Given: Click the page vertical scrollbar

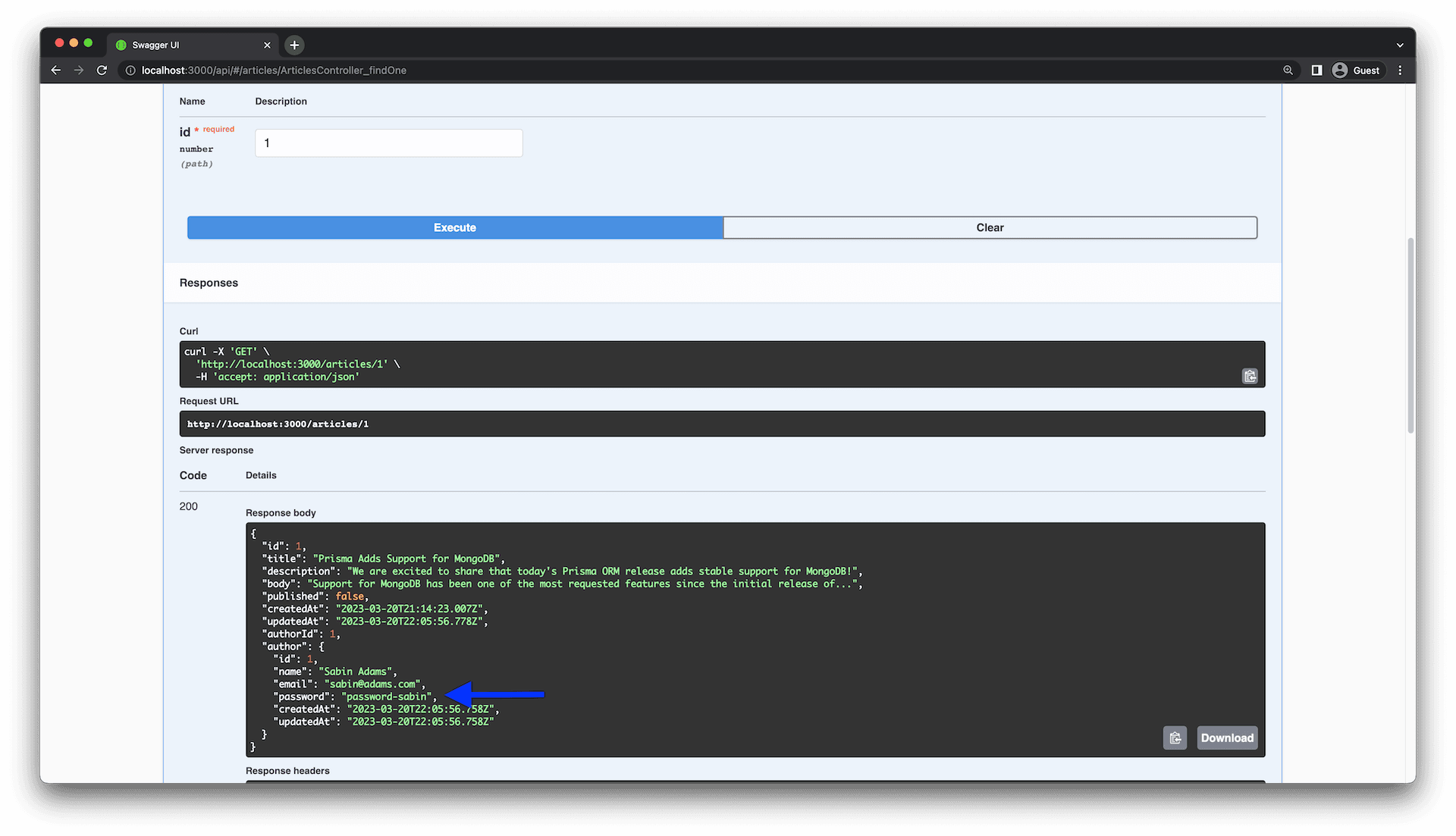Looking at the screenshot, I should point(1410,333).
